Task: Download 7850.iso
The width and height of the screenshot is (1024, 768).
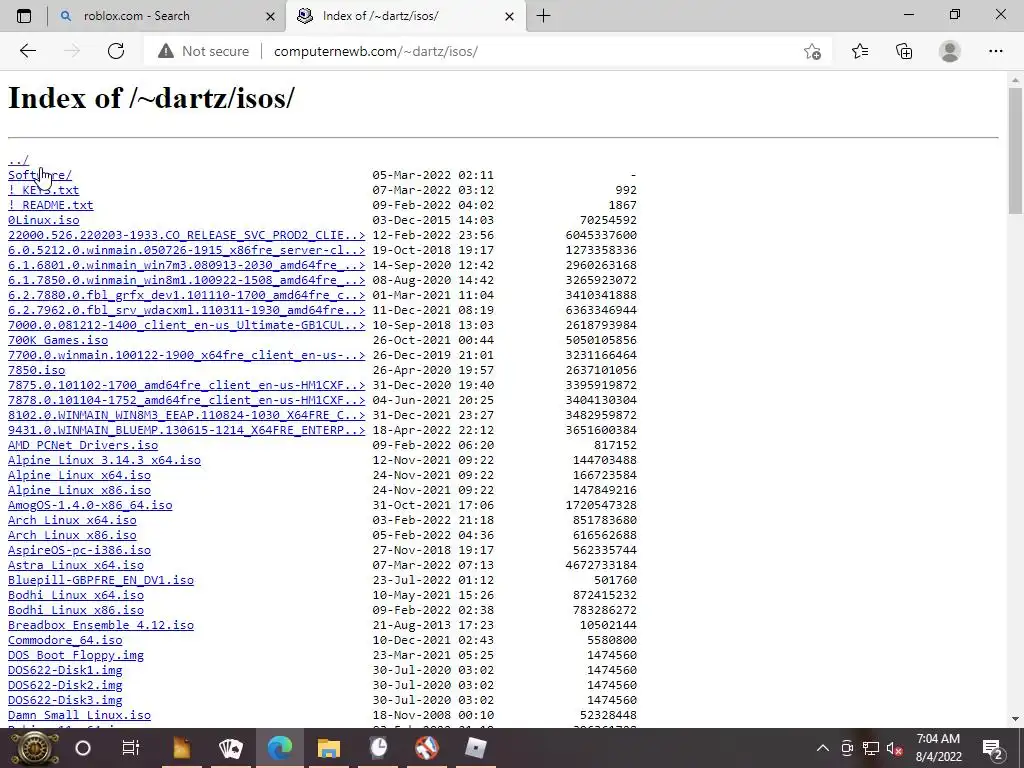Action: 36,370
